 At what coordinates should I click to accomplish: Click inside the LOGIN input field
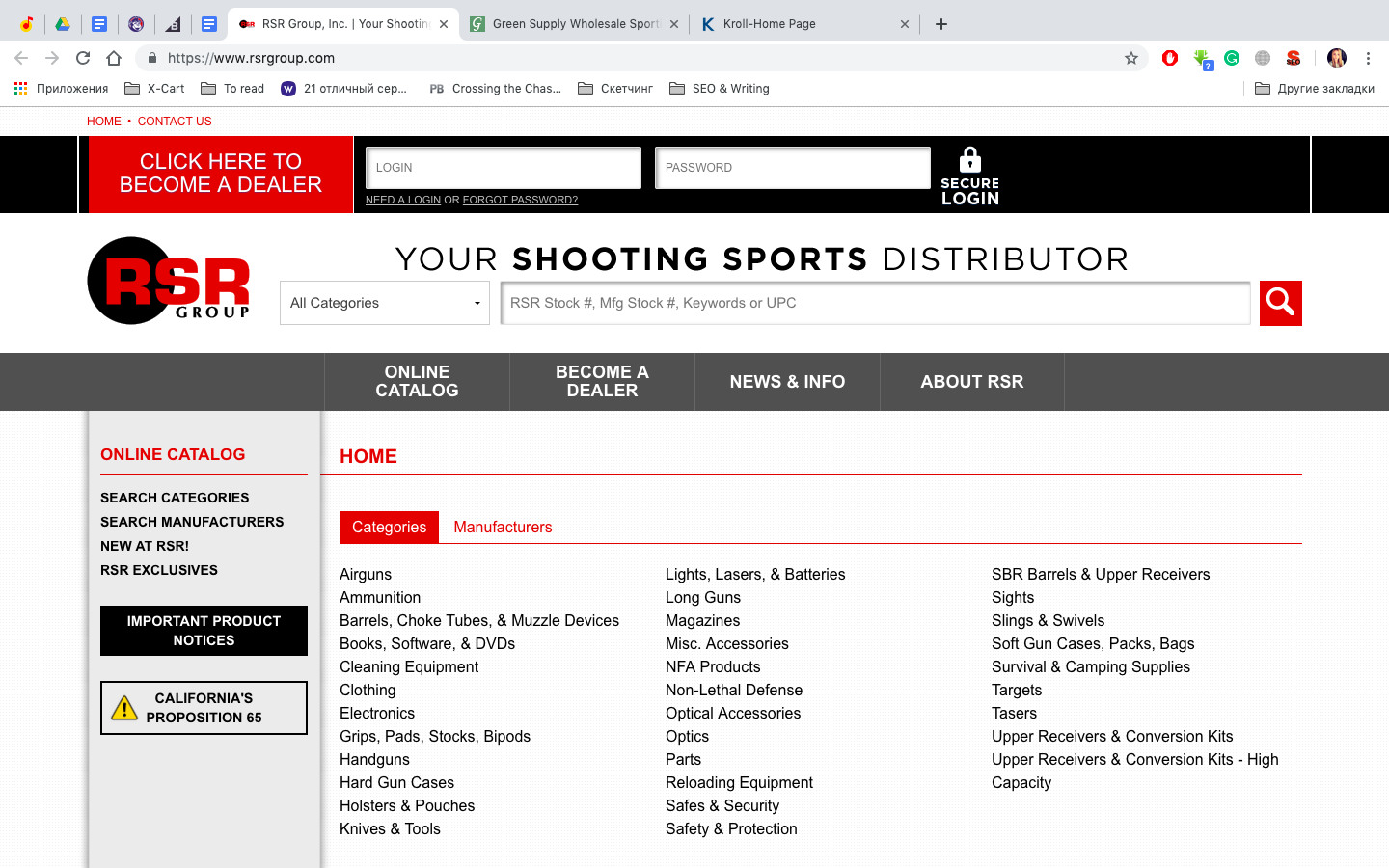point(503,167)
